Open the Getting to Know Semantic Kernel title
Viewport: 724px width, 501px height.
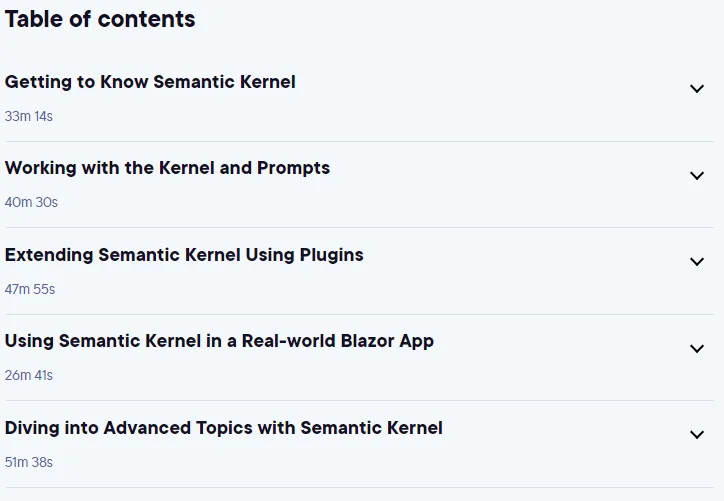[x=150, y=82]
